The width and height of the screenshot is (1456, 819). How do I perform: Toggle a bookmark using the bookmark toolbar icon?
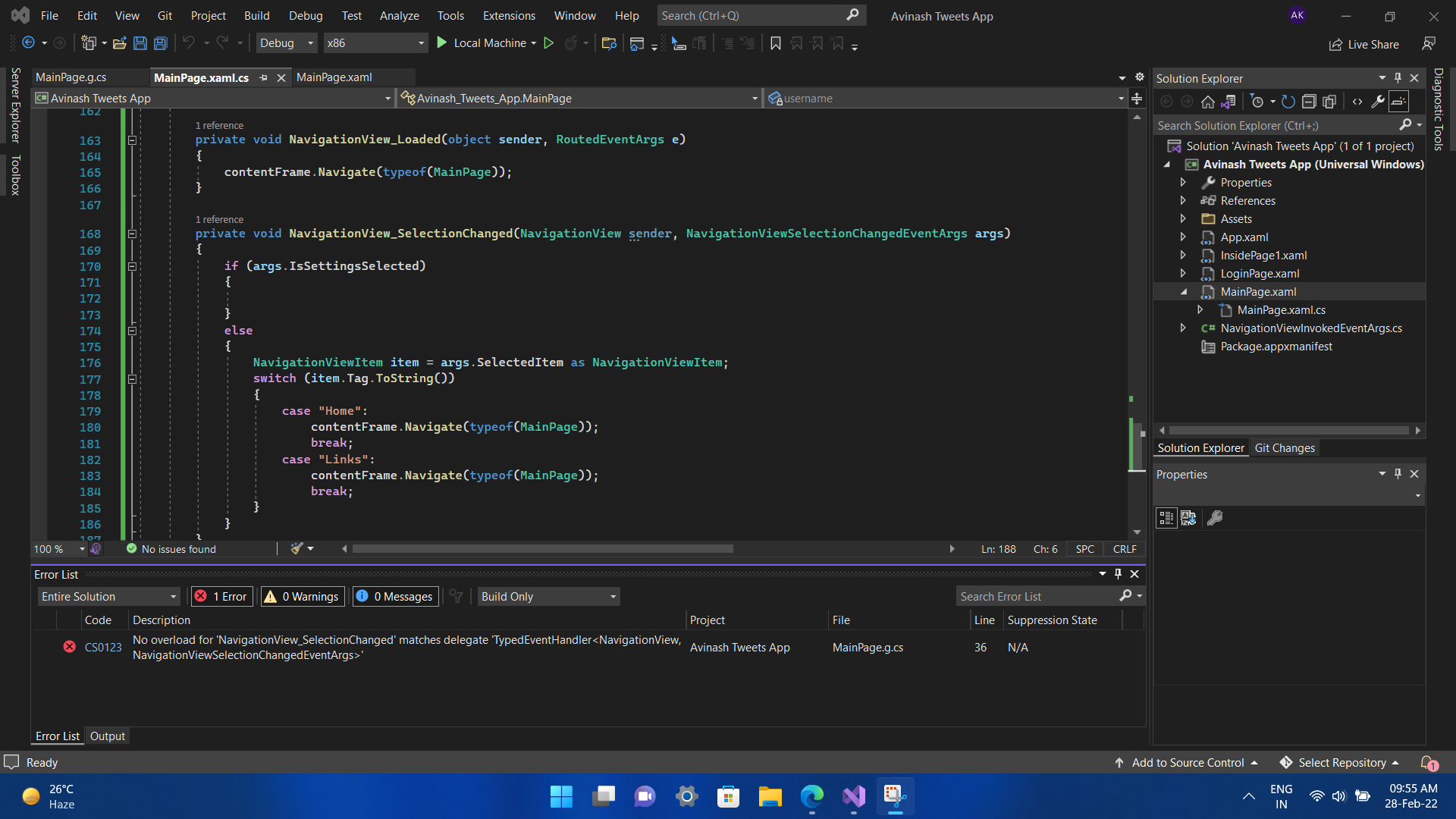[775, 43]
